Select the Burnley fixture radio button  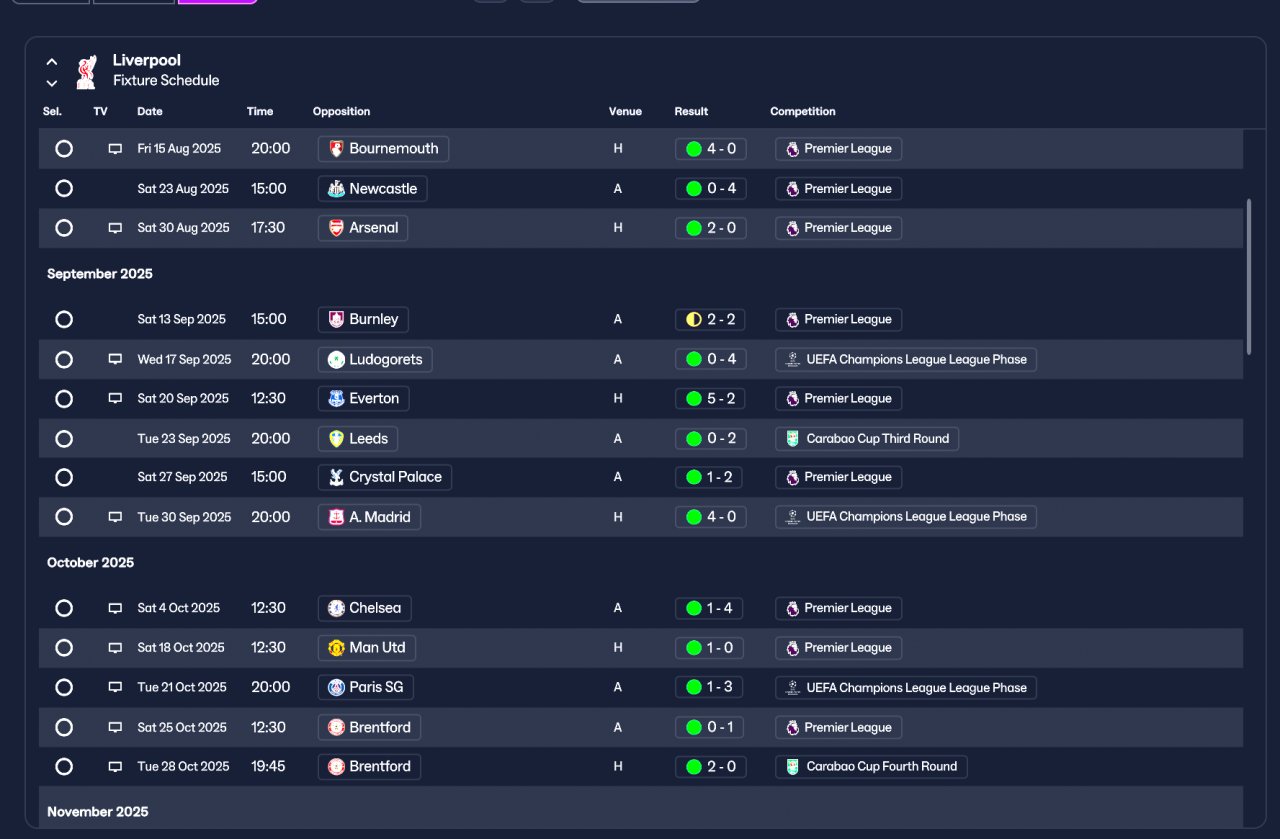point(64,320)
